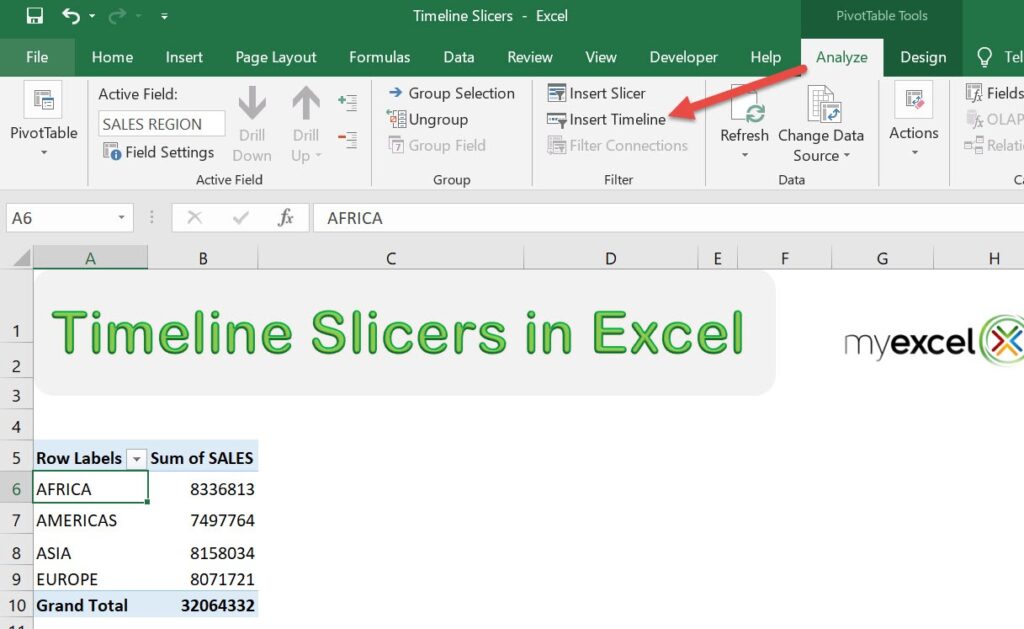Click the Ungroup icon
1024x629 pixels.
pyautogui.click(x=427, y=119)
